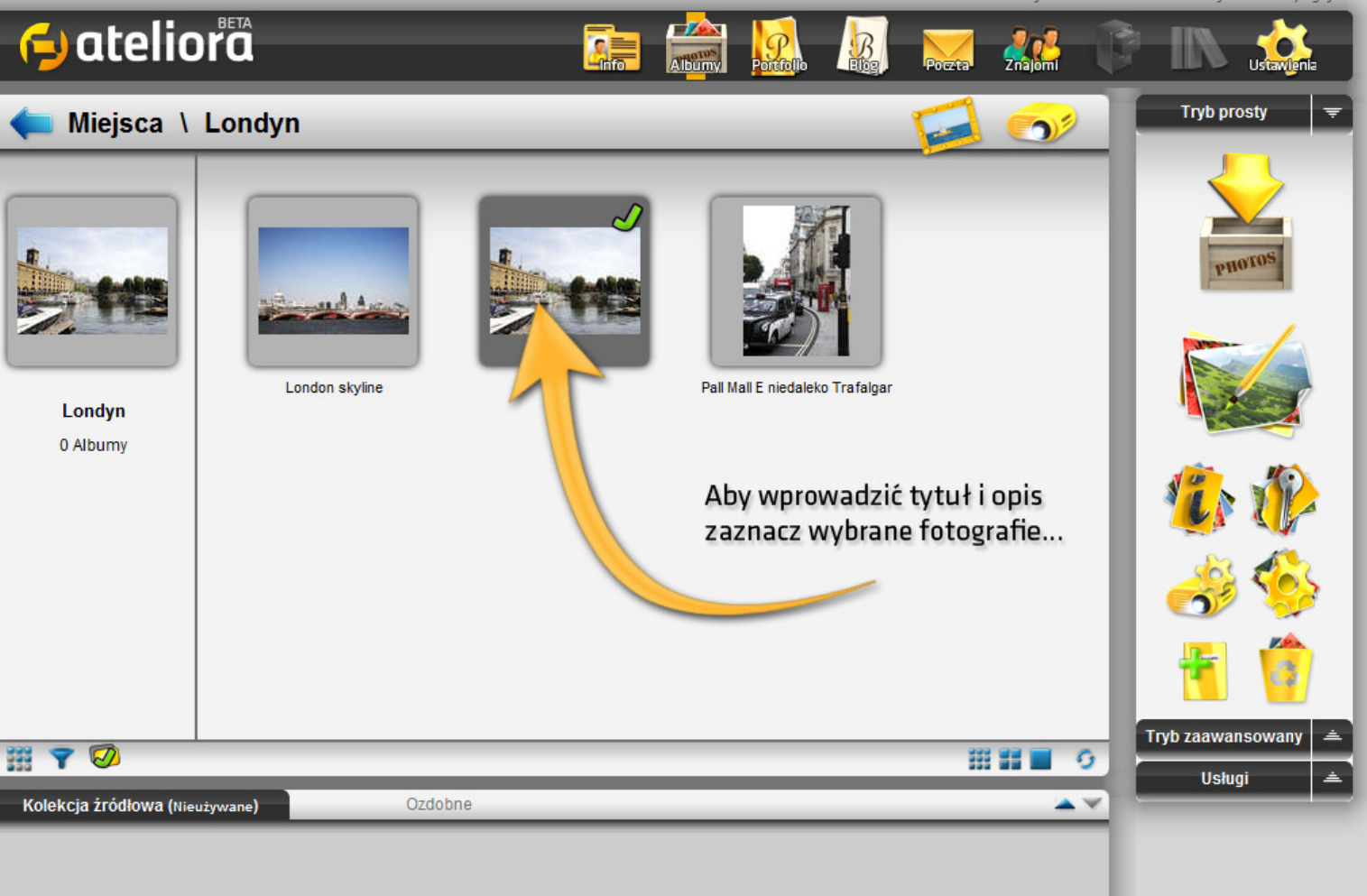This screenshot has height=896, width=1367.
Task: Click the greyed-out cabinet icon in top bar
Action: [x=1117, y=47]
